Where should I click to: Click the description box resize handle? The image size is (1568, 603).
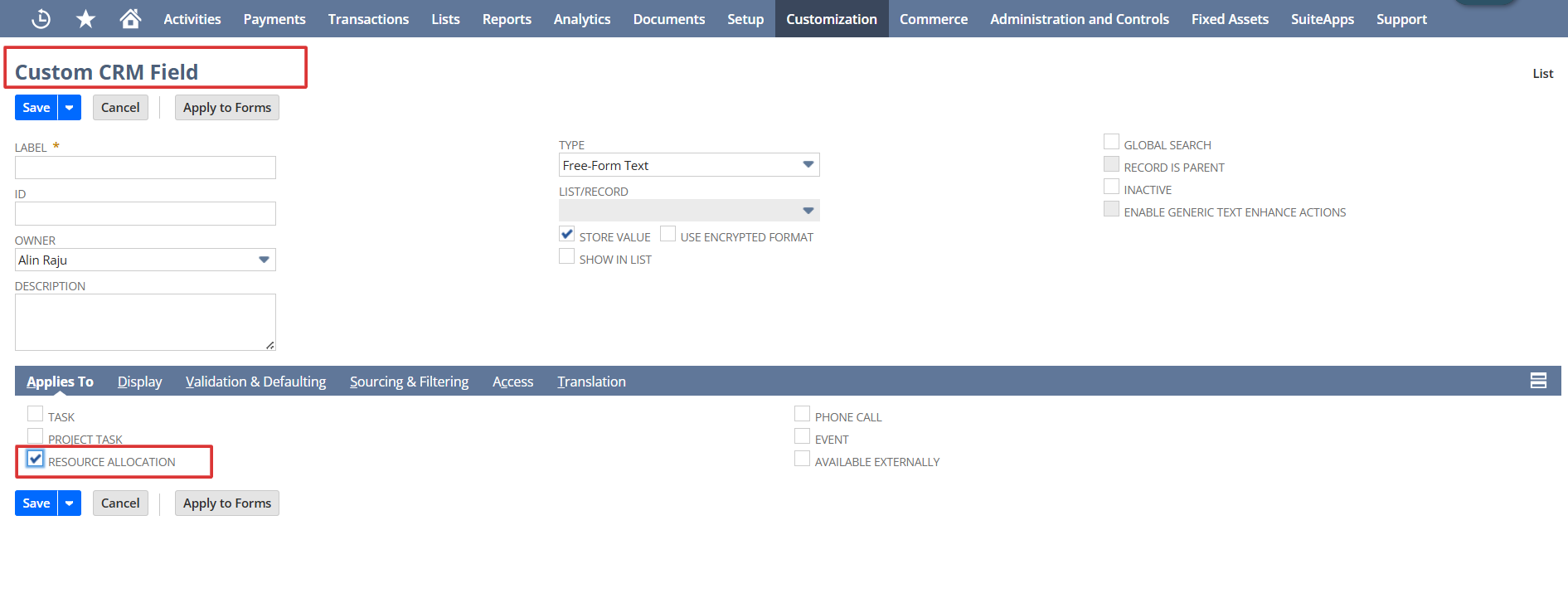[270, 345]
